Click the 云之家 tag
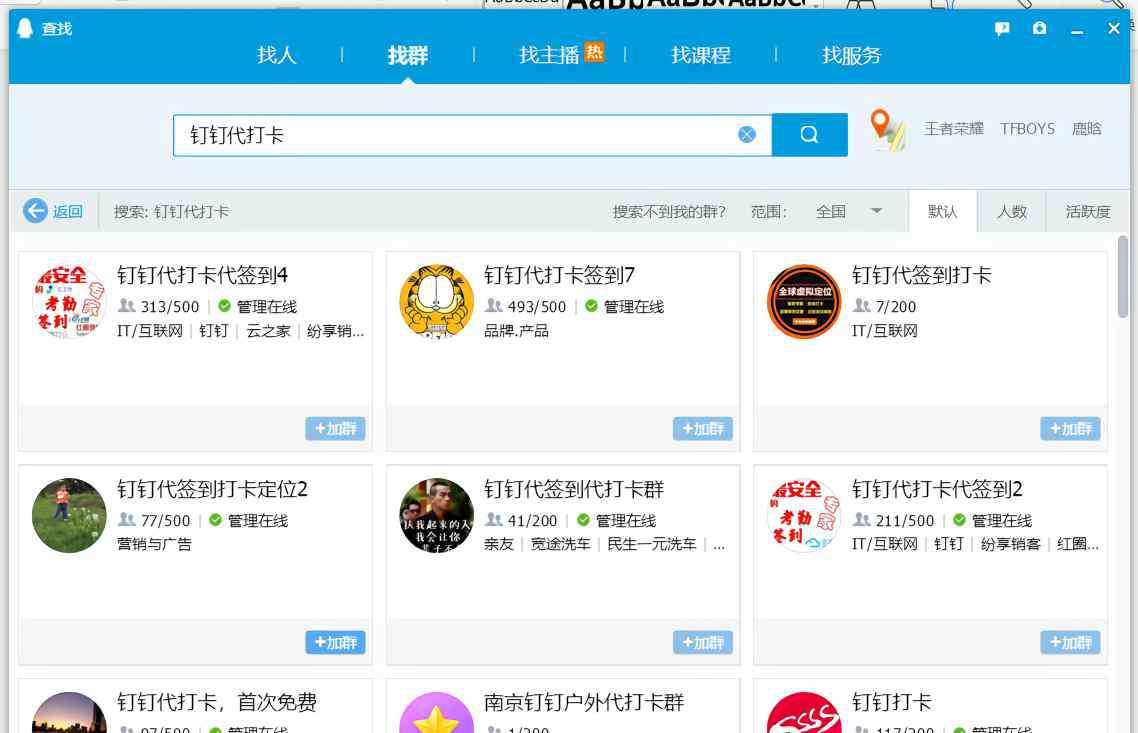1138x733 pixels. point(269,331)
